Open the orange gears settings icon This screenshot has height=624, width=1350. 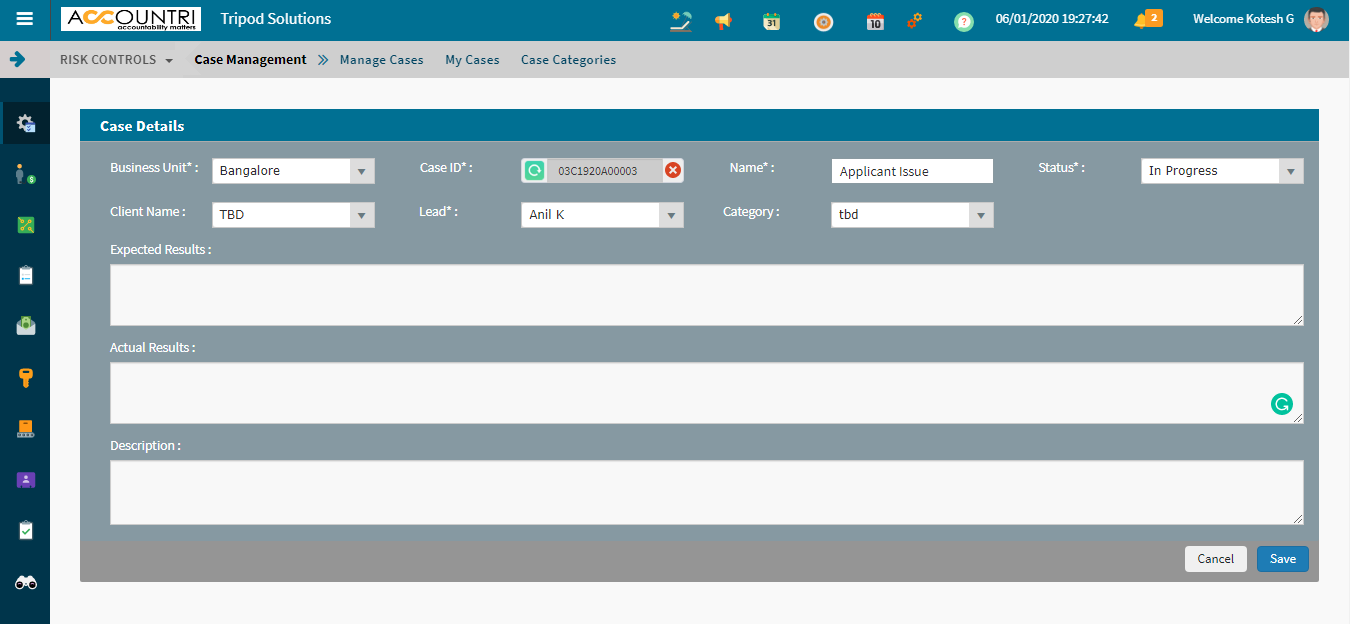pos(915,20)
